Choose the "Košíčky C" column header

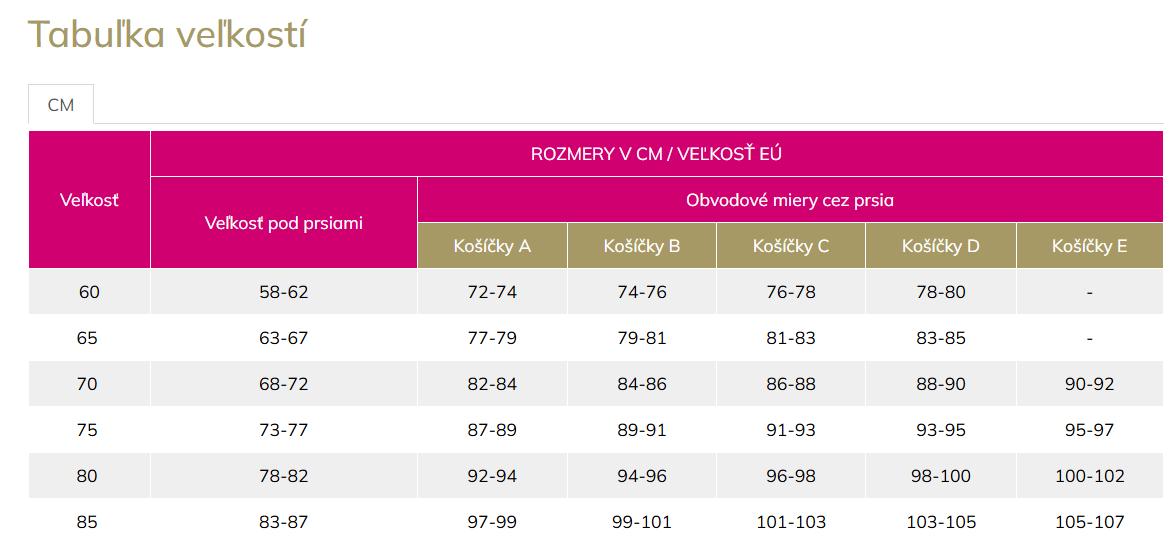point(791,246)
